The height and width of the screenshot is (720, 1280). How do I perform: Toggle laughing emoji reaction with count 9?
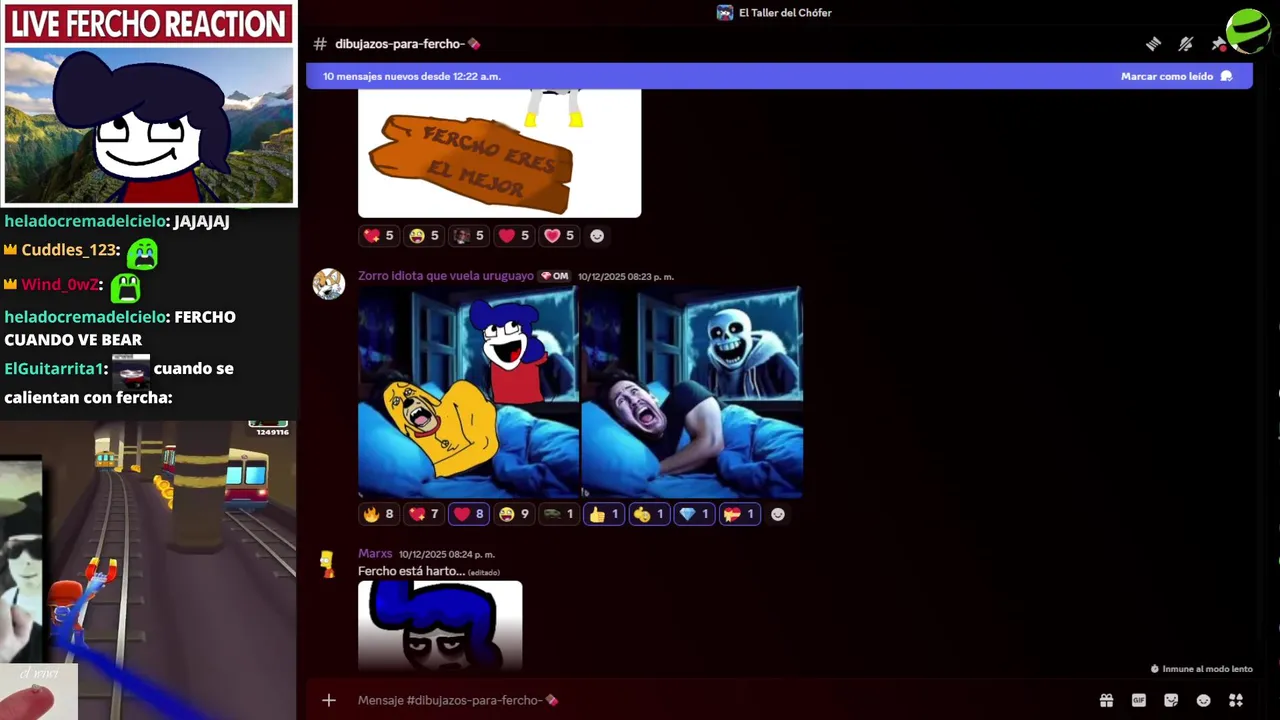click(514, 514)
